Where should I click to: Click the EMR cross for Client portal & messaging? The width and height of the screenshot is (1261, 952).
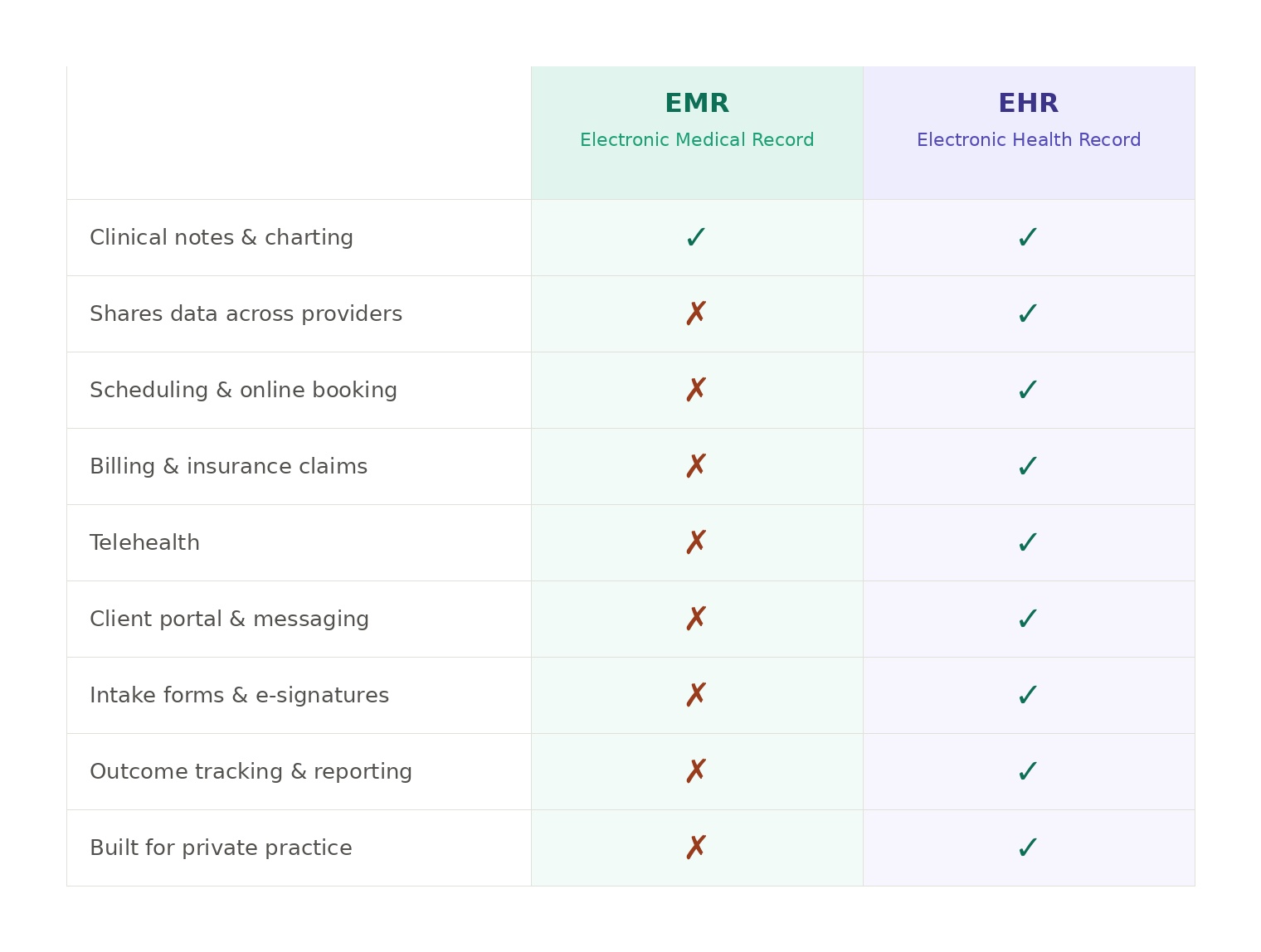696,619
